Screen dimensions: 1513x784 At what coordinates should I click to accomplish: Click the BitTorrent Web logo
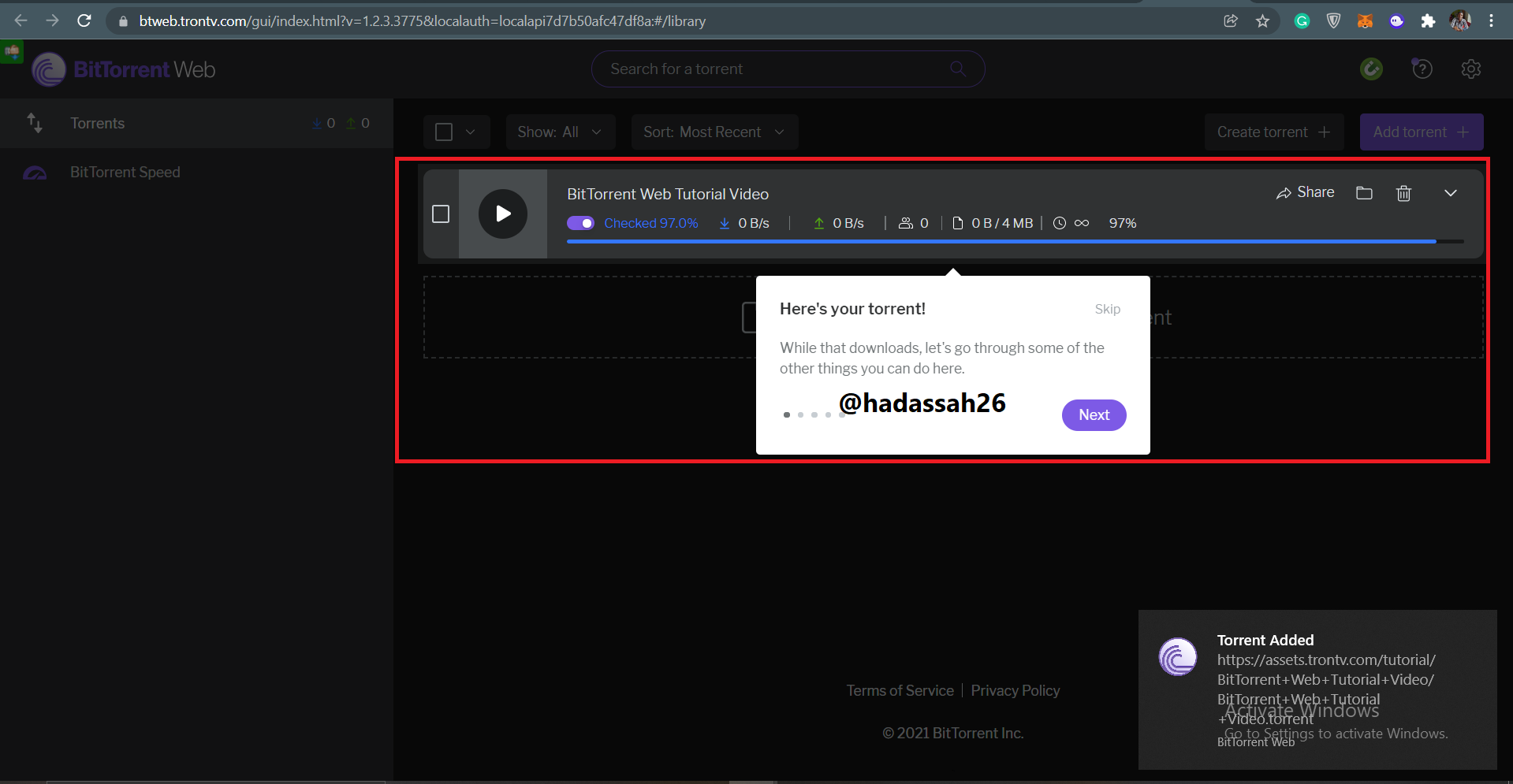[124, 69]
